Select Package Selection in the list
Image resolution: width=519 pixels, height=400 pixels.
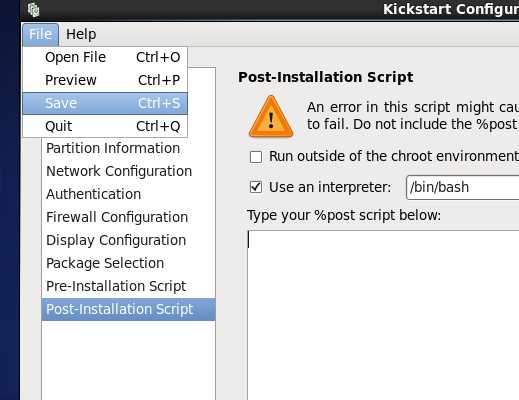click(128, 263)
